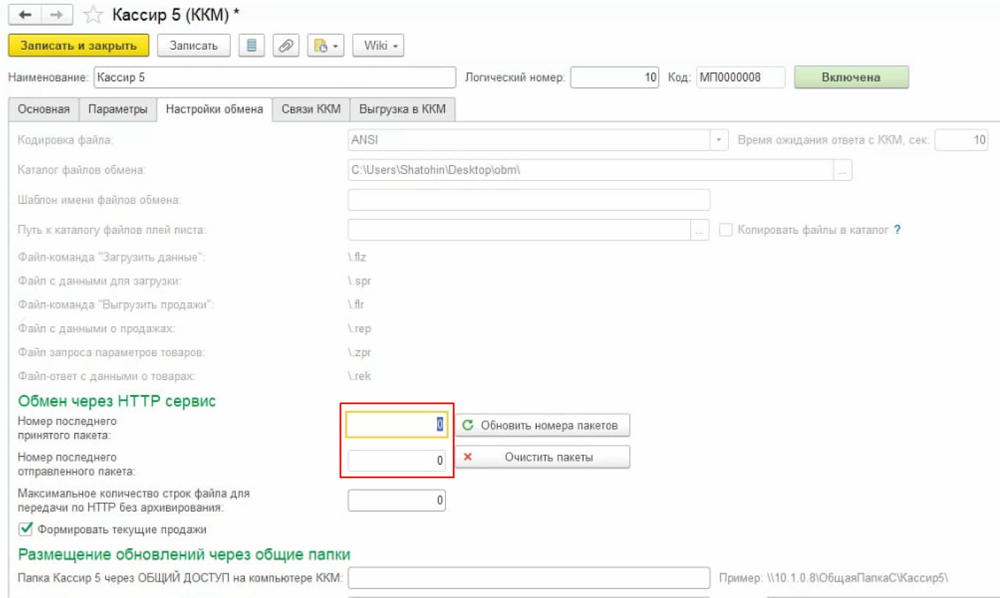Click the blue help question mark
Image resolution: width=1000 pixels, height=598 pixels.
pyautogui.click(x=897, y=230)
